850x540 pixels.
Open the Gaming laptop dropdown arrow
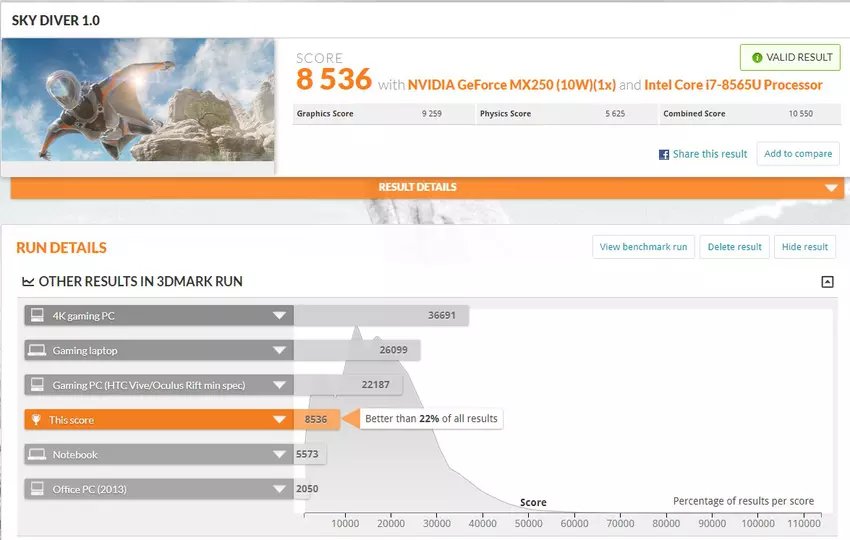point(280,351)
